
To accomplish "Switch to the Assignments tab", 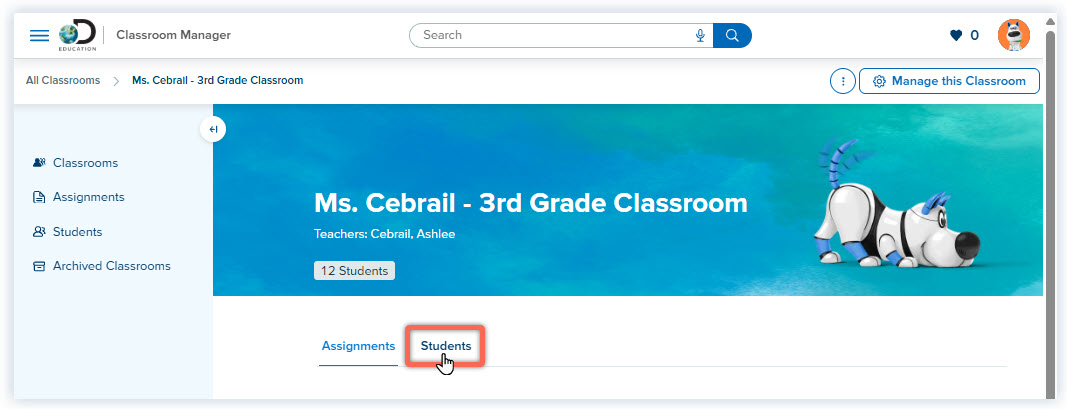I will click(x=358, y=346).
